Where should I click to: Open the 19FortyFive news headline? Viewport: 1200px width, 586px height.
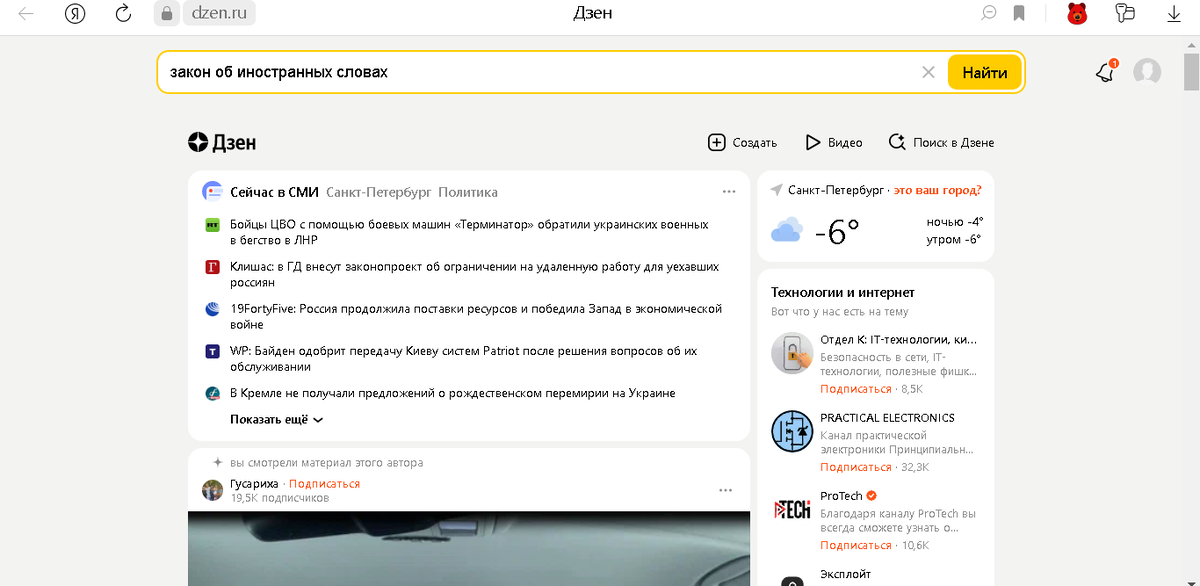pyautogui.click(x=476, y=317)
